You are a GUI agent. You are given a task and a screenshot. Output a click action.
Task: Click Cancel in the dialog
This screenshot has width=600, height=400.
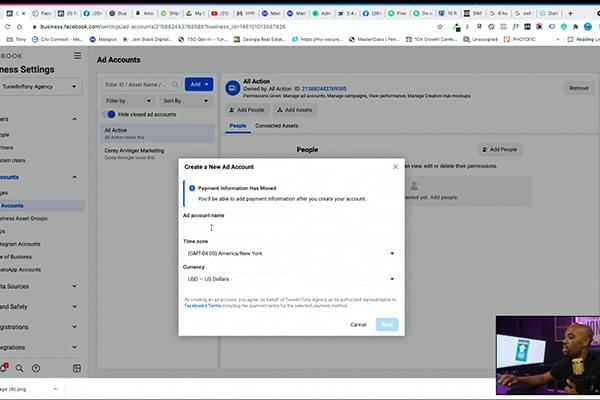pyautogui.click(x=358, y=324)
